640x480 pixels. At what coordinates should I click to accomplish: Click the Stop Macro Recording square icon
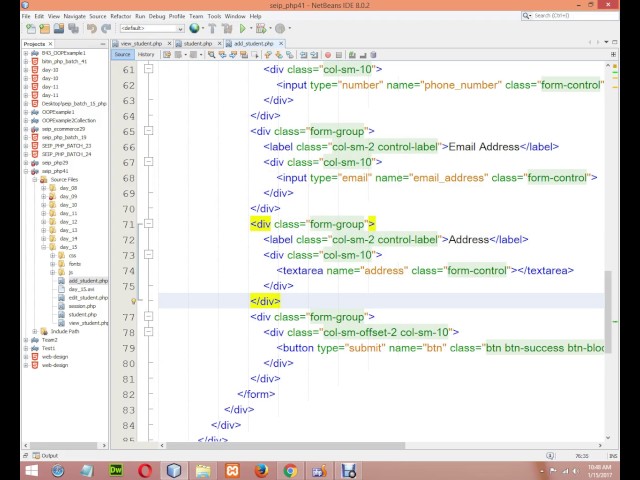(x=339, y=55)
